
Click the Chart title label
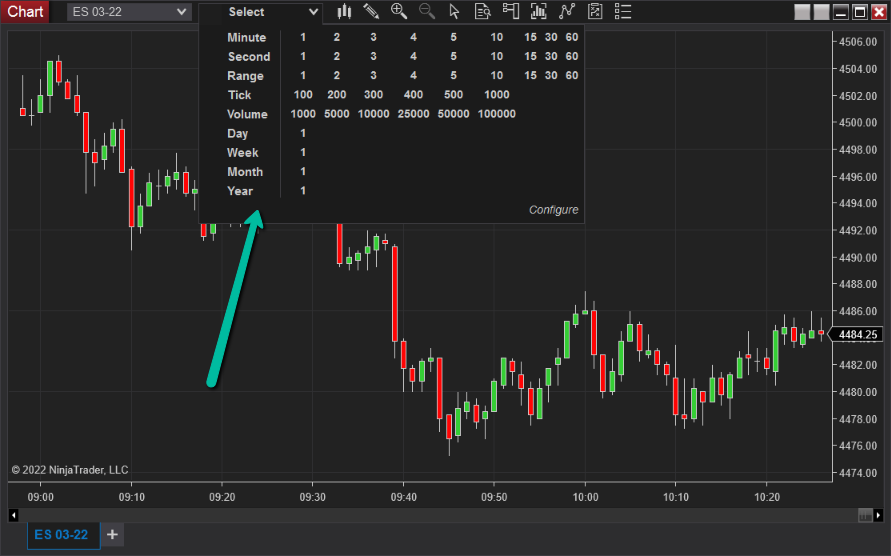pyautogui.click(x=25, y=11)
